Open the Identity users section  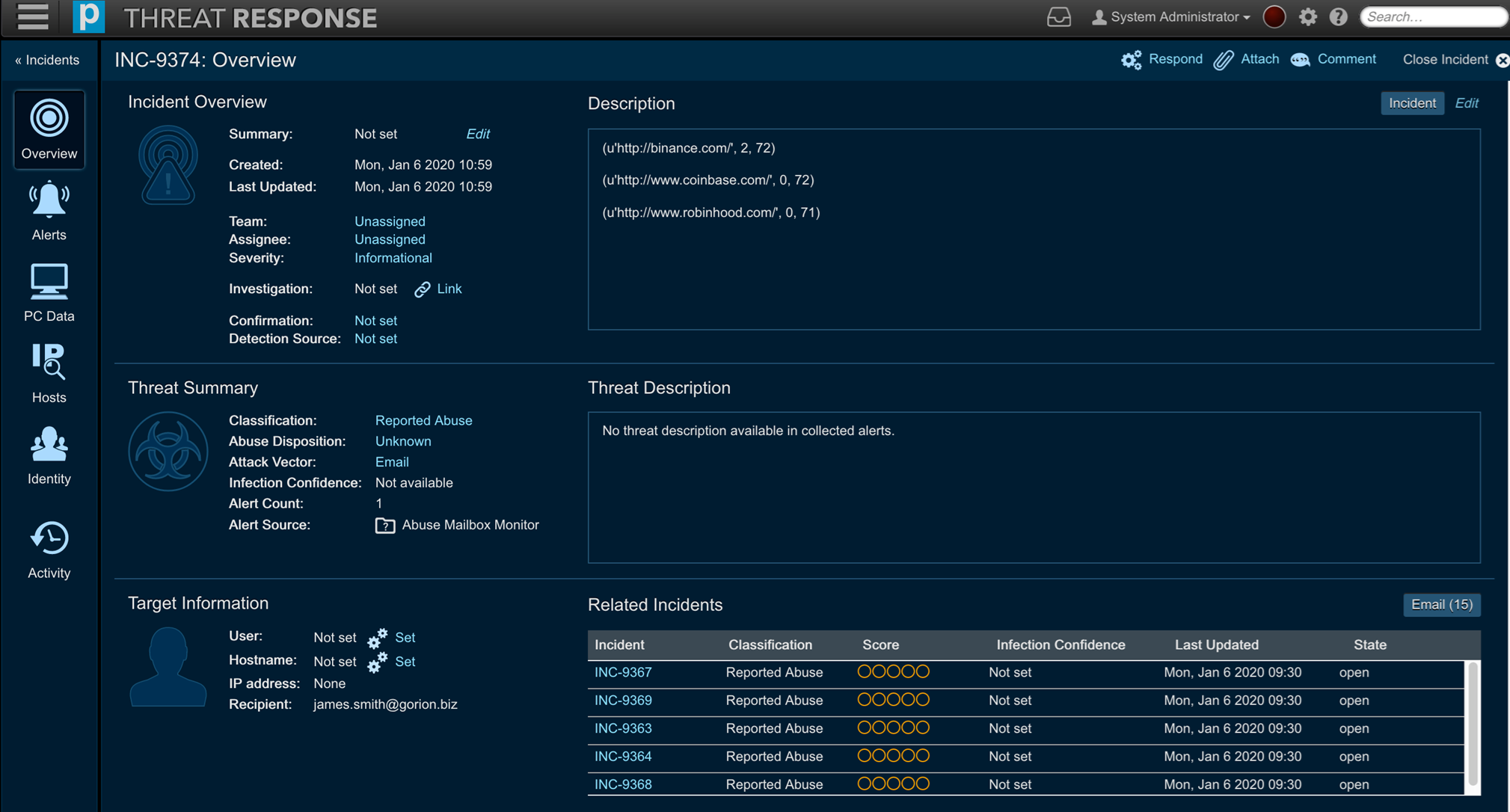[x=49, y=455]
